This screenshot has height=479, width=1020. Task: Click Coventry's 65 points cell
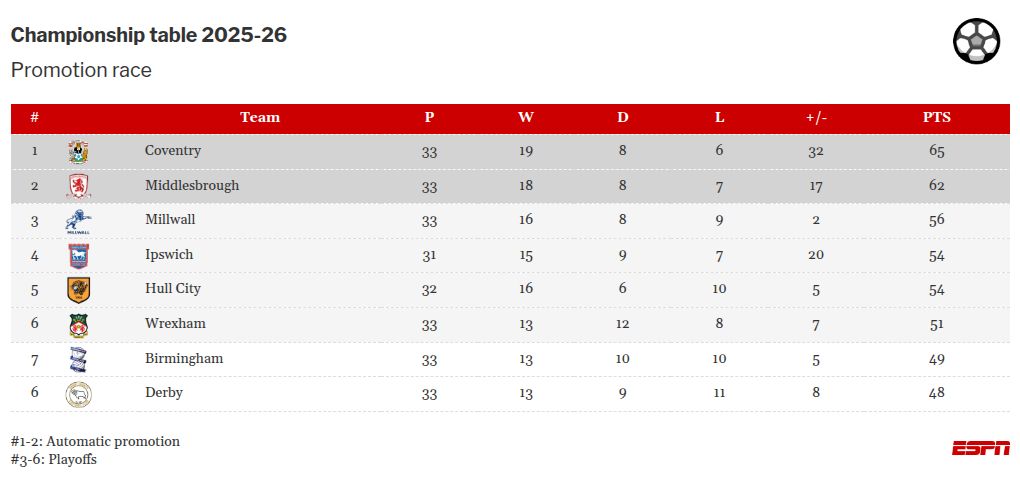point(936,151)
